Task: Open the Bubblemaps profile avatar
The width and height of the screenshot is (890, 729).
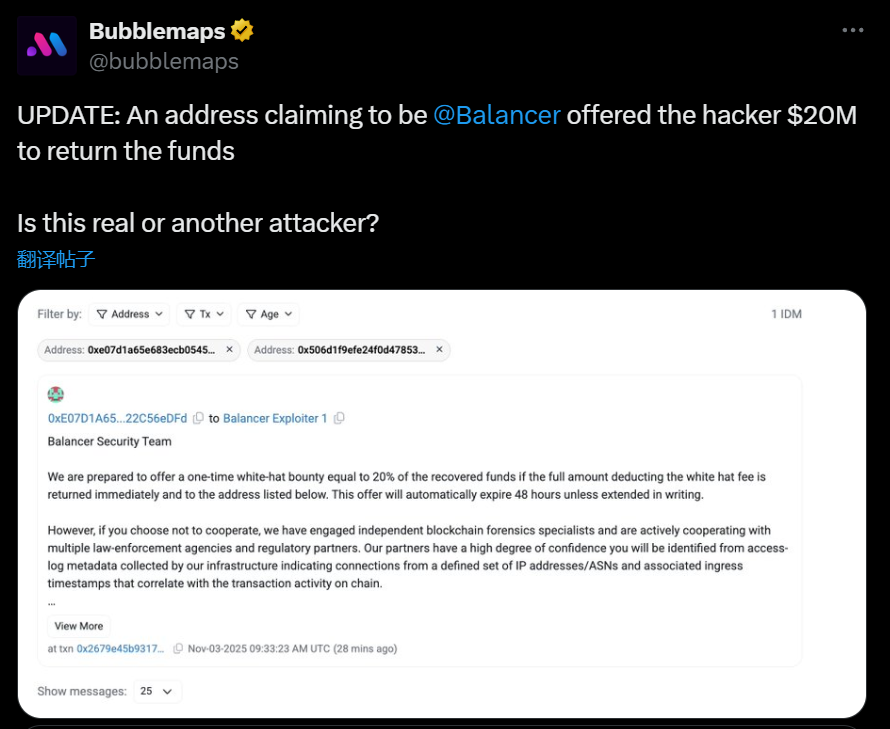Action: [44, 45]
